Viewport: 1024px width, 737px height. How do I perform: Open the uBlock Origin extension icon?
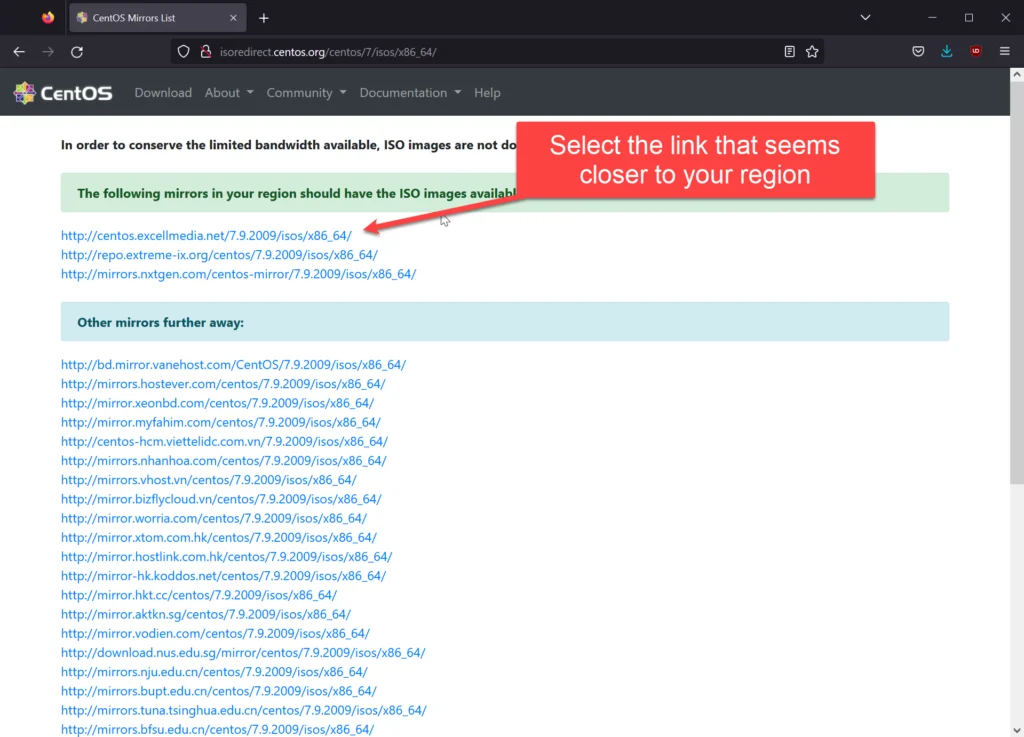(x=975, y=51)
